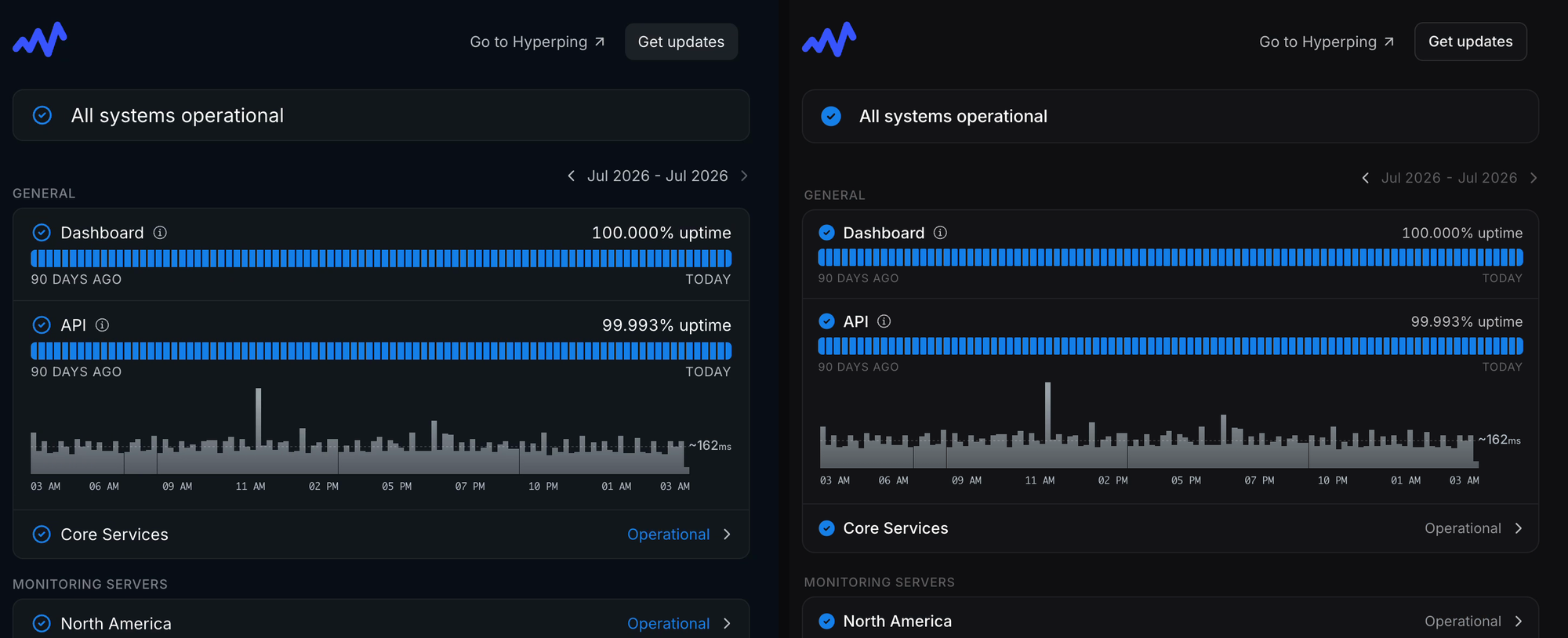Screen dimensions: 1568x638
Task: Click Operational status for Core Services, right panel
Action: (x=1463, y=528)
